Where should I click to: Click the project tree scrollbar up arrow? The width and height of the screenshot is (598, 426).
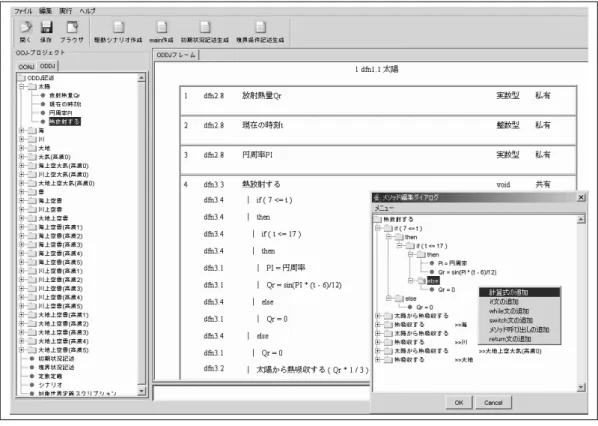(141, 78)
